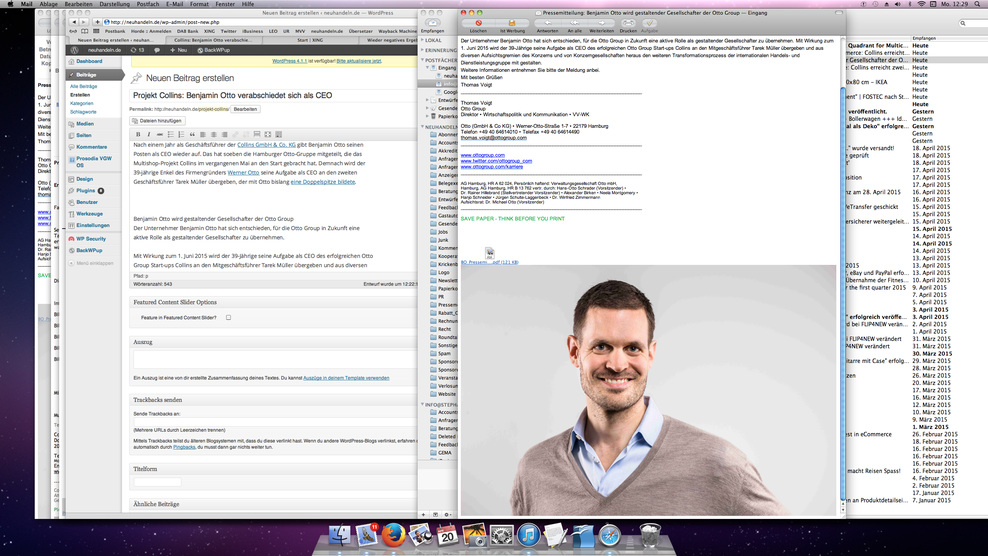Click the portrait photo in the email
This screenshot has width=988, height=556.
point(648,390)
